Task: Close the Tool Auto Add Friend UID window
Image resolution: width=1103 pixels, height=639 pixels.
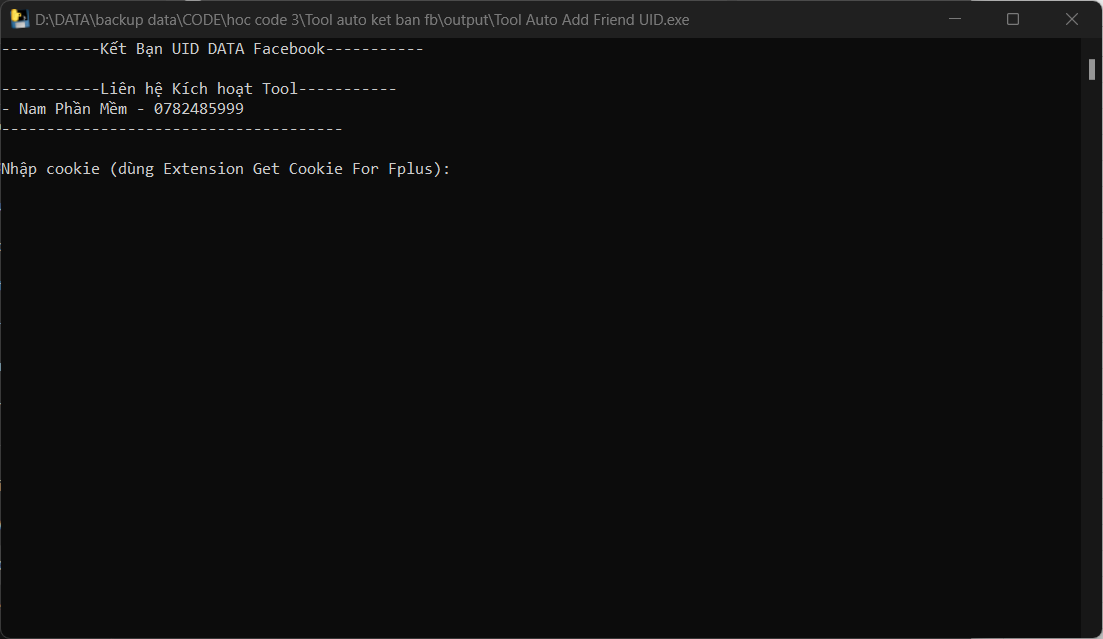Action: tap(1071, 19)
